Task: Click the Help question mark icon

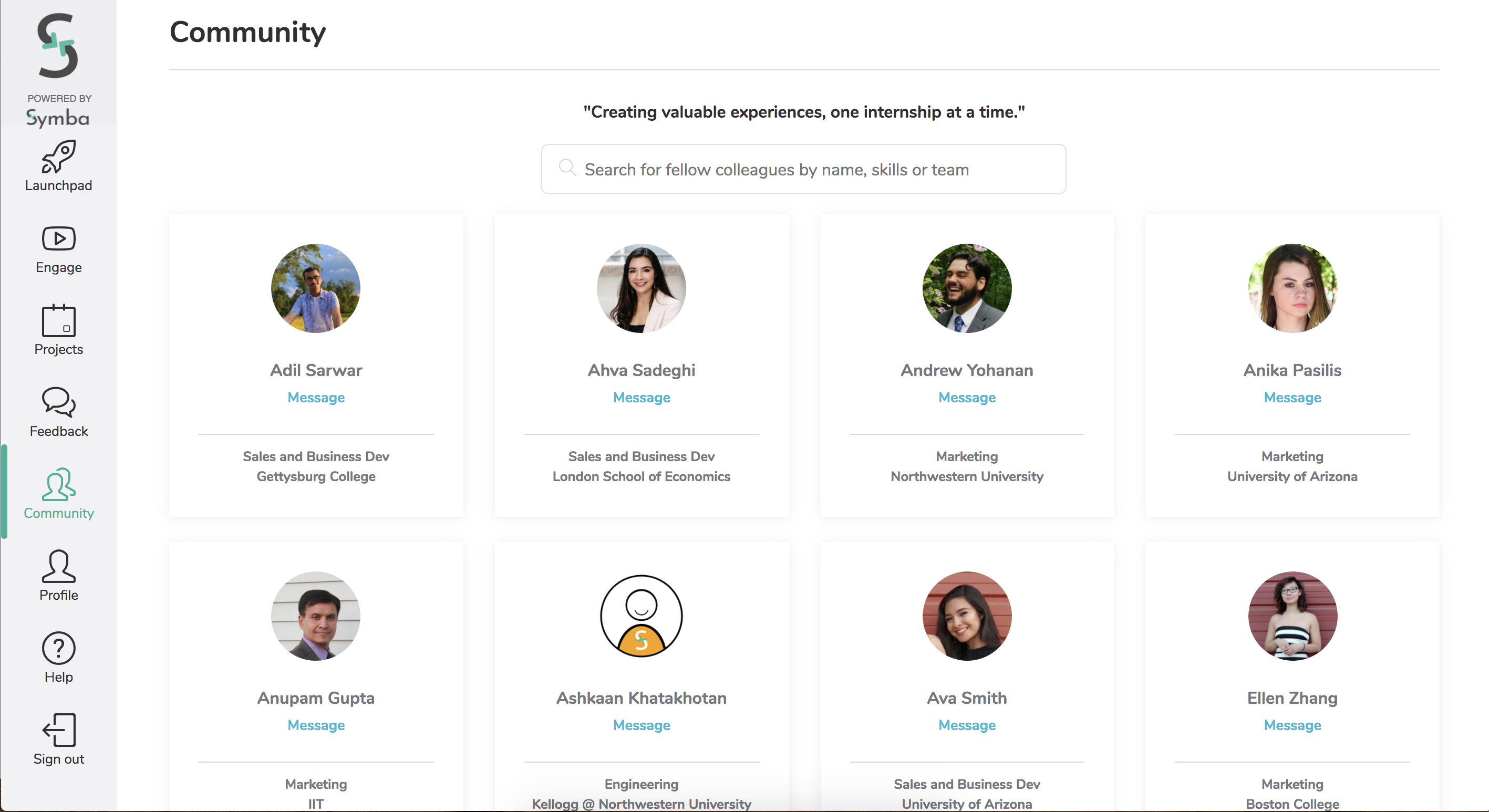Action: (58, 649)
